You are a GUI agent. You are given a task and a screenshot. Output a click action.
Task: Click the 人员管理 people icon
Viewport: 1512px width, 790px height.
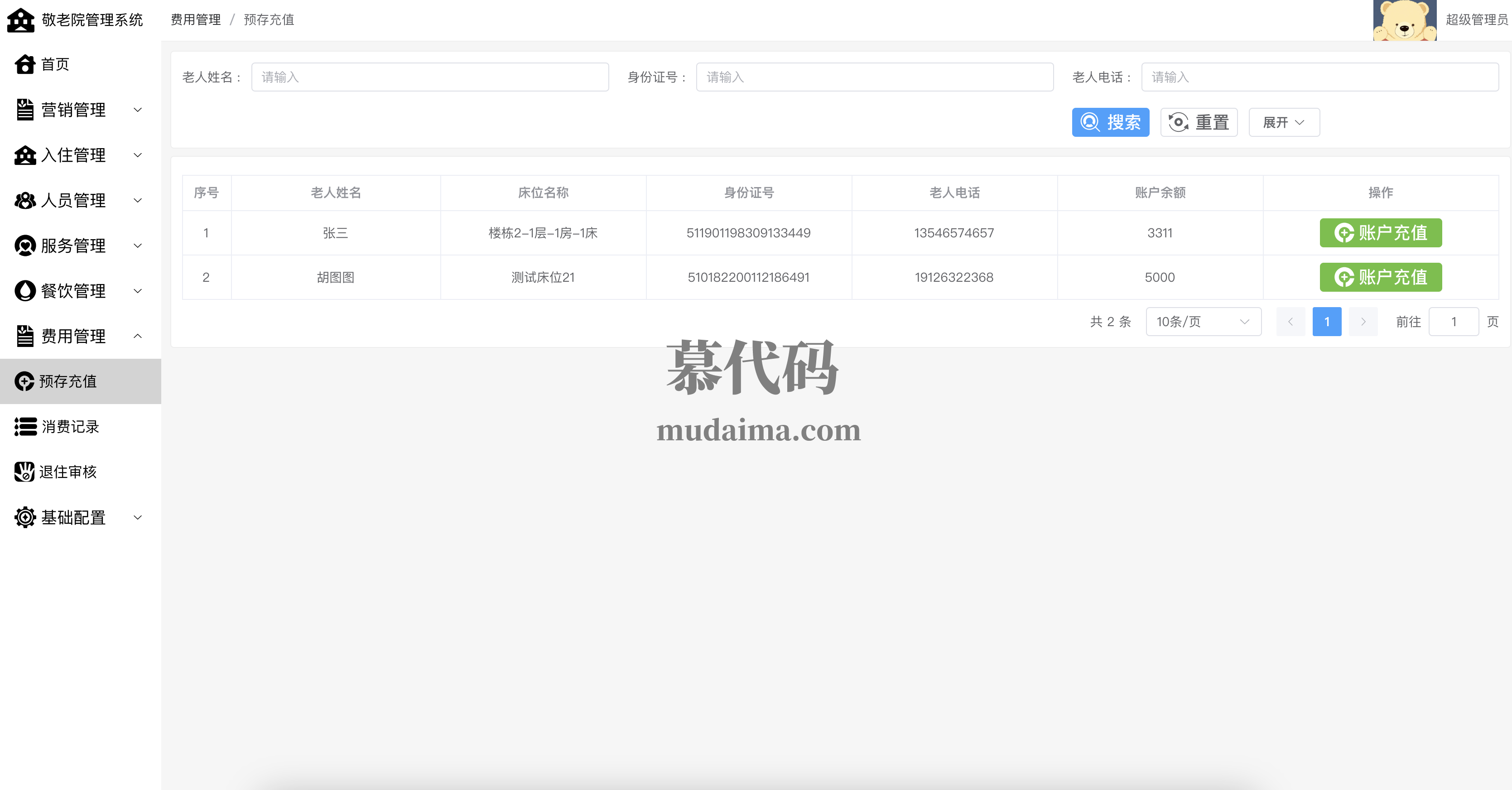[24, 200]
